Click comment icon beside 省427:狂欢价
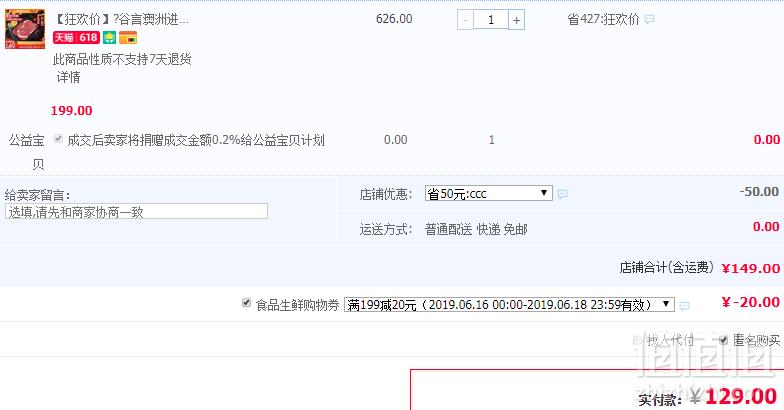784x410 pixels. (x=650, y=20)
